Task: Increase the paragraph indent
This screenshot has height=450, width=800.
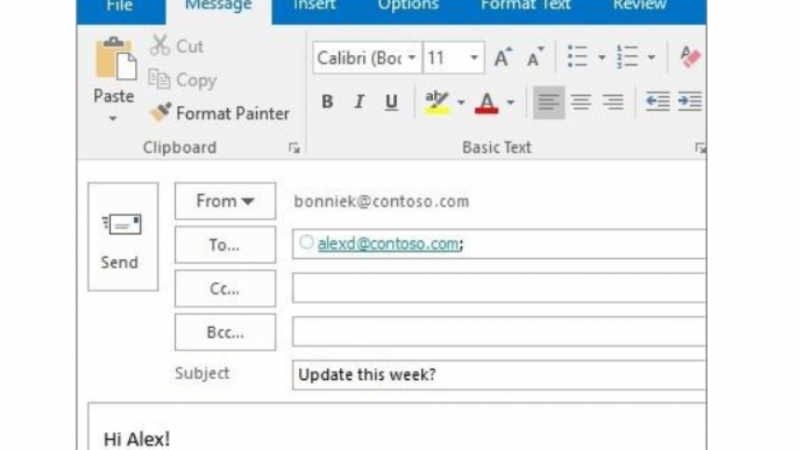Action: pyautogui.click(x=689, y=101)
